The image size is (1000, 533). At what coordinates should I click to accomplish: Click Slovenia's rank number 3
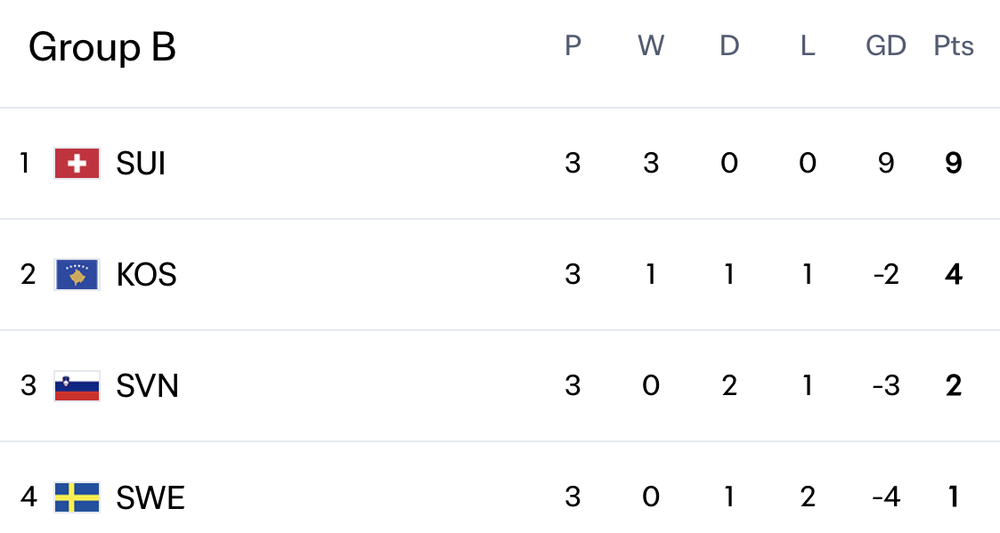click(x=28, y=385)
